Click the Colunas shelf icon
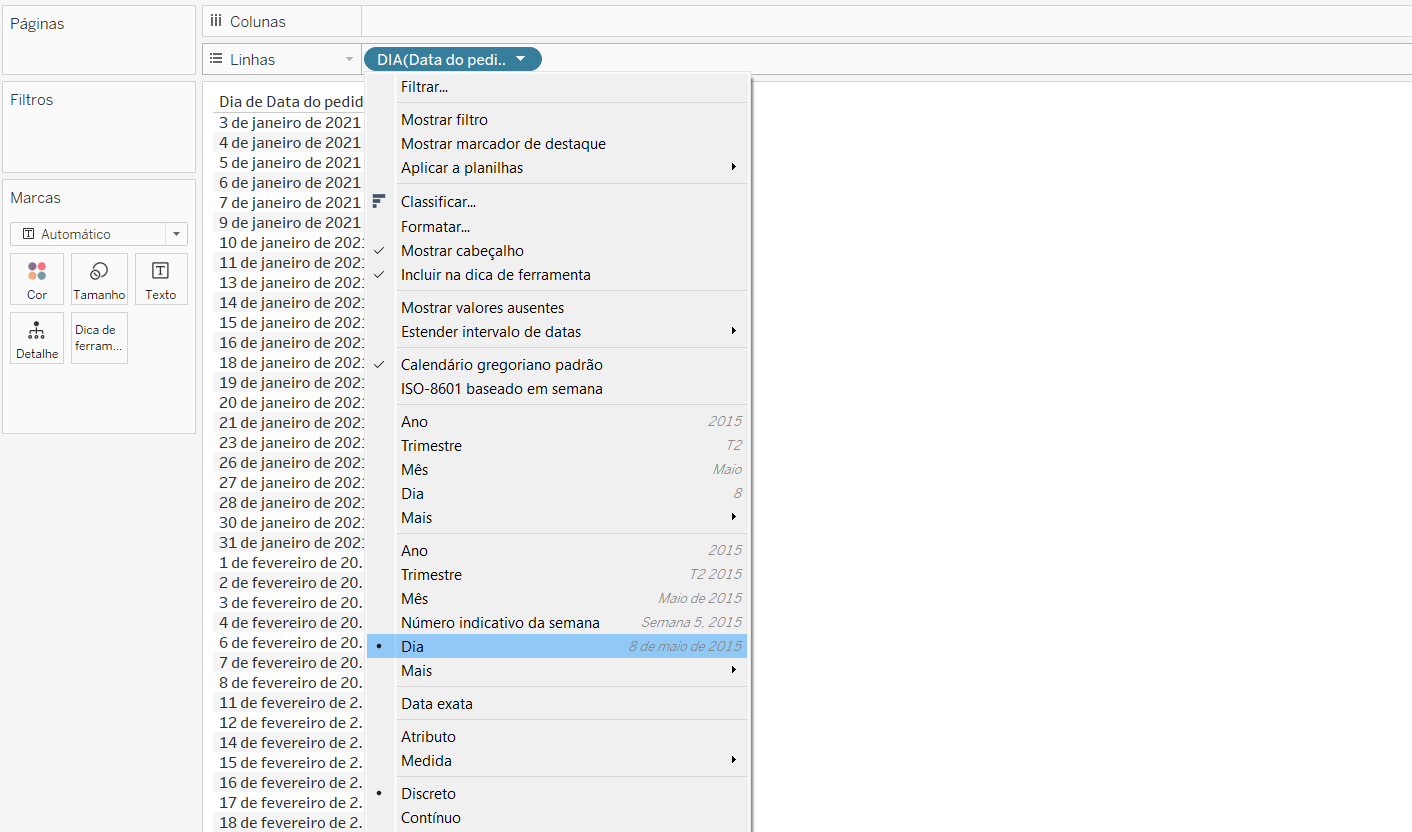1412x832 pixels. point(215,21)
